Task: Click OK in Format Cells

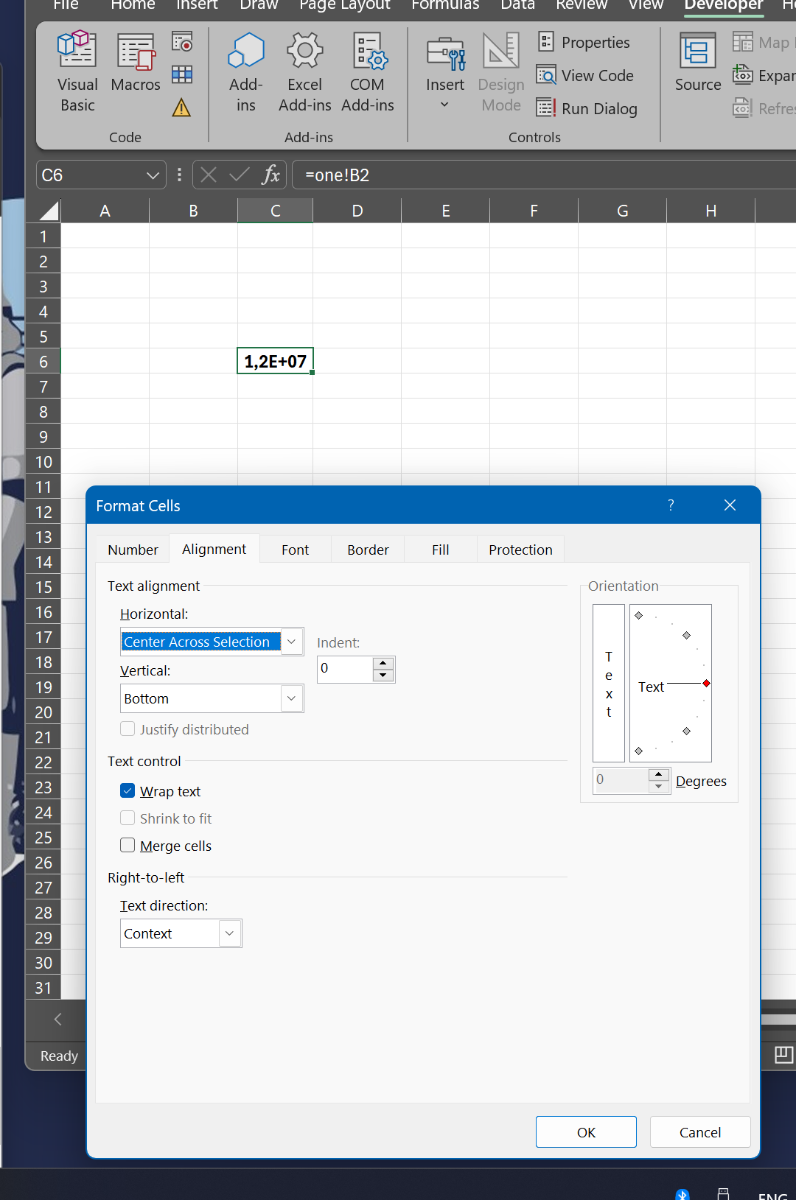Action: 586,1132
